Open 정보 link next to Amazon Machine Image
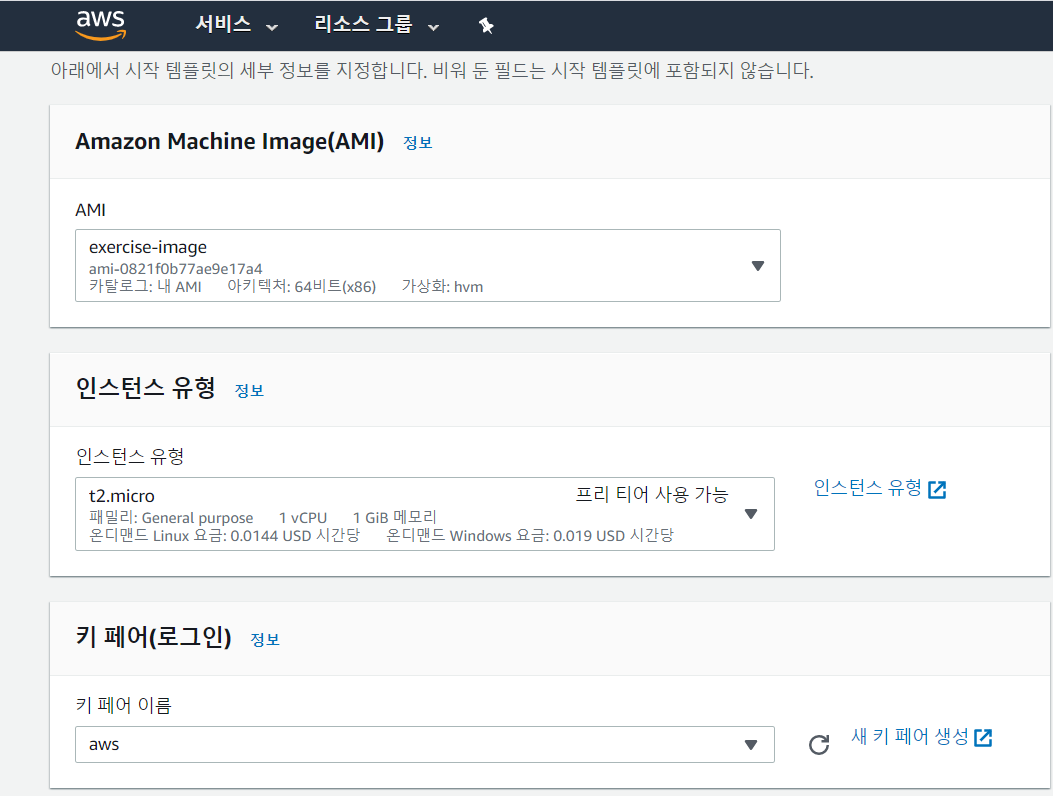The height and width of the screenshot is (796, 1053). [417, 143]
